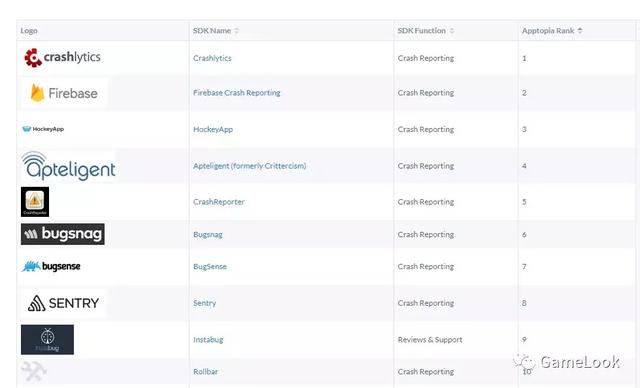Click rank 3 in HockeyApp row
Viewport: 640px width, 388px height.
(x=524, y=129)
